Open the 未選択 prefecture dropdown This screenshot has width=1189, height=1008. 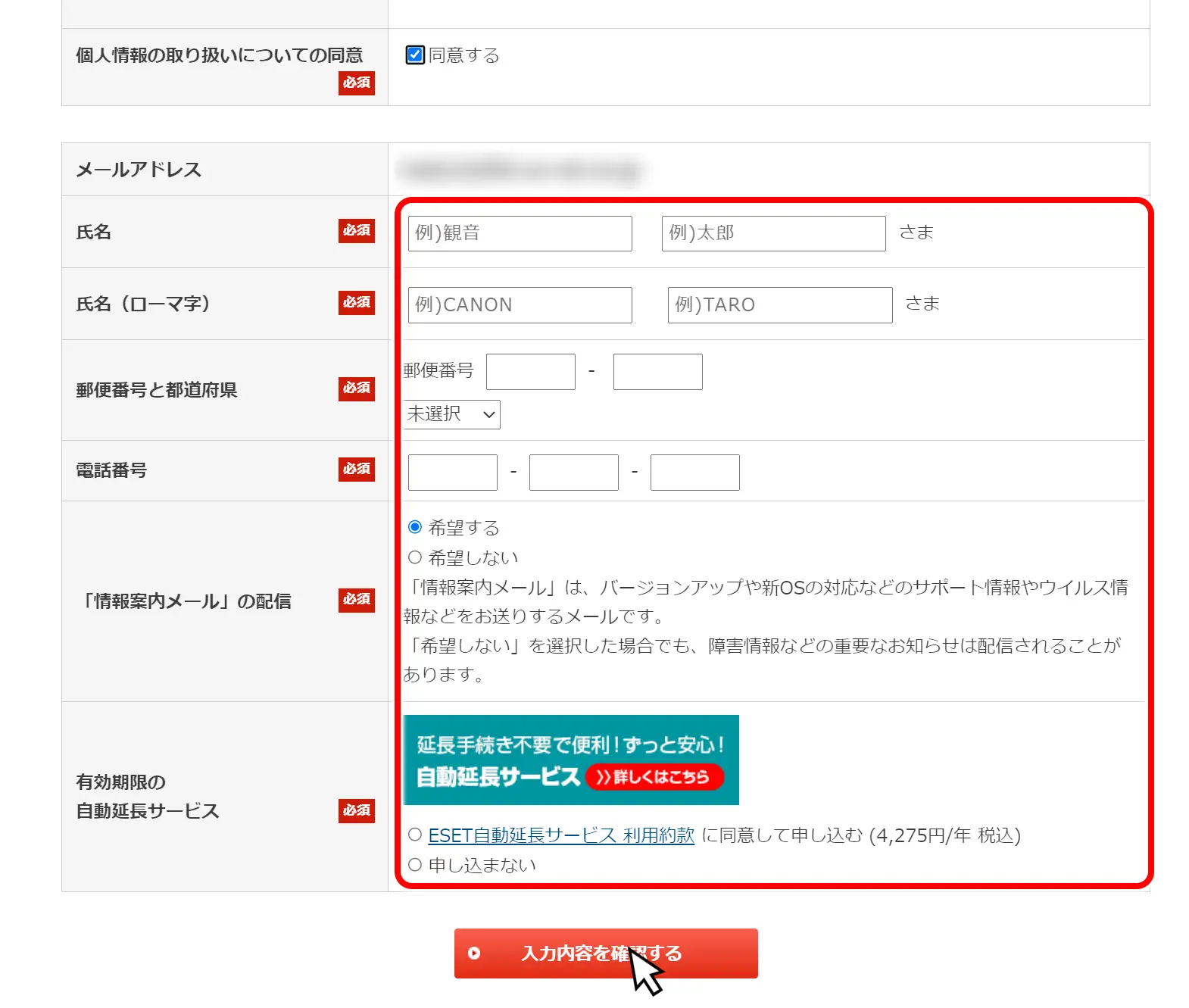pos(452,414)
